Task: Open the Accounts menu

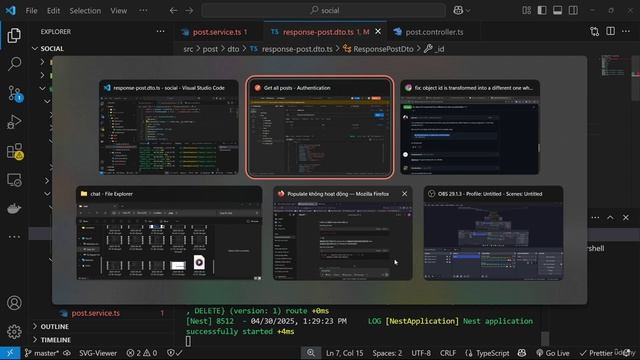Action: pos(14,303)
